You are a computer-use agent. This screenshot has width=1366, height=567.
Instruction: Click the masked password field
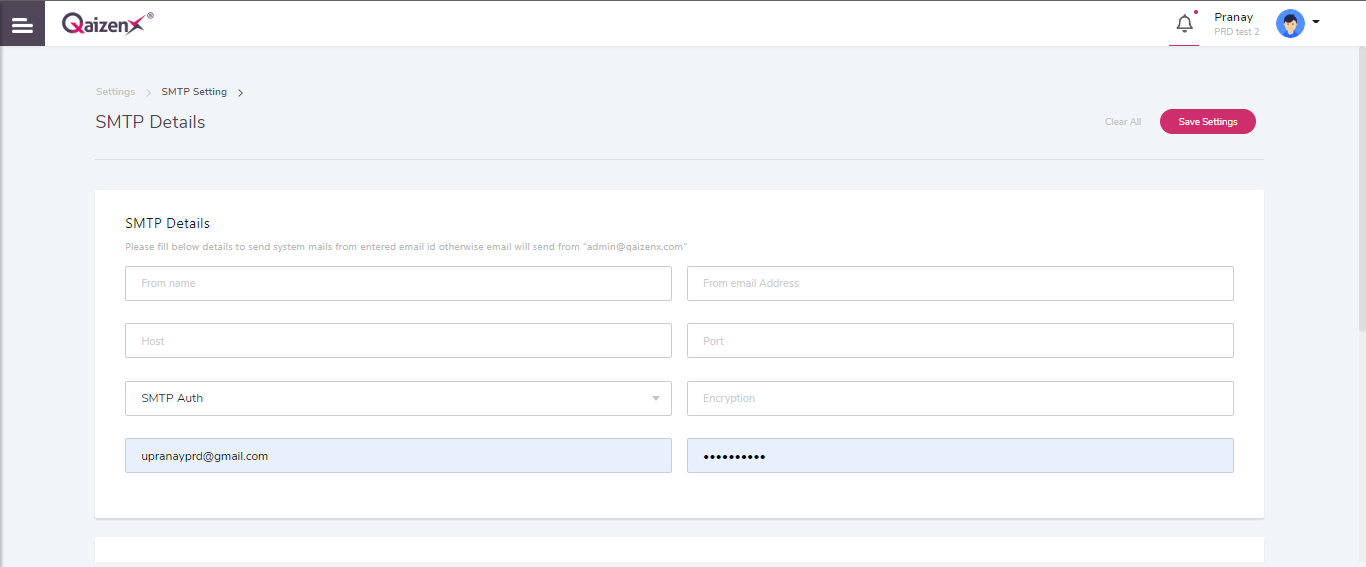pos(960,456)
